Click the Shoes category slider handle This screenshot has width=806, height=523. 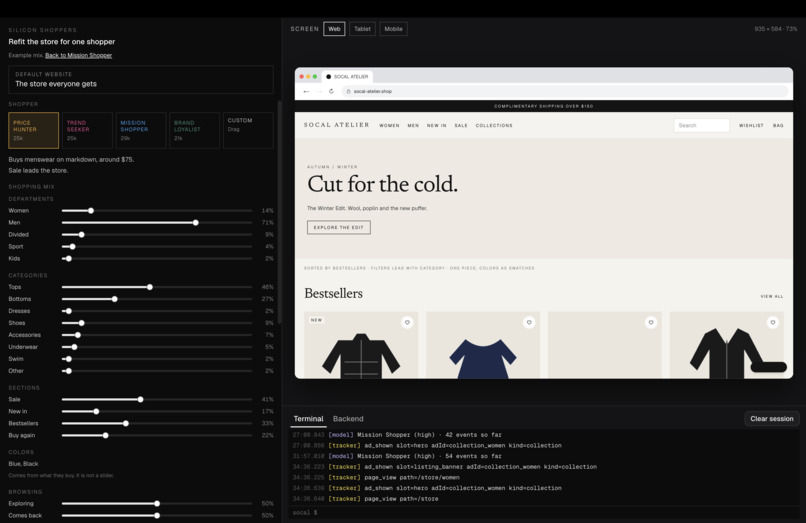(x=82, y=323)
